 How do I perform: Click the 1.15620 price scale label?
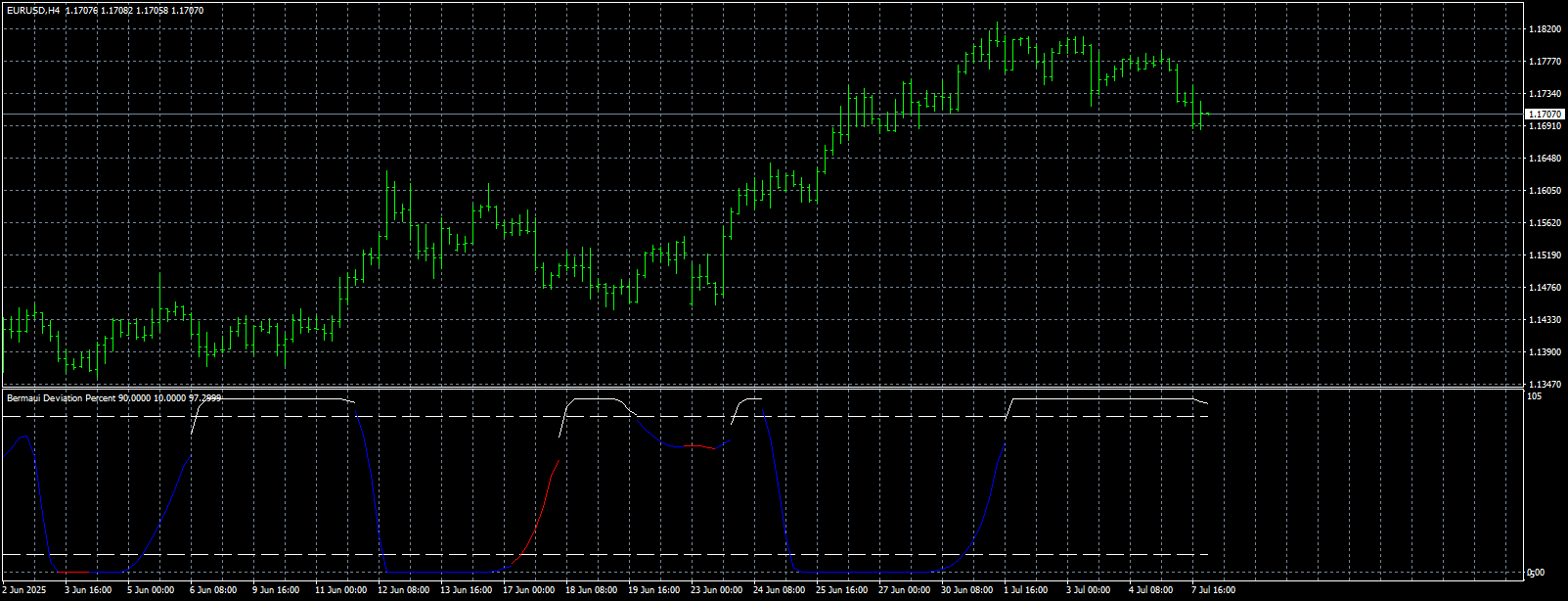coord(1545,223)
